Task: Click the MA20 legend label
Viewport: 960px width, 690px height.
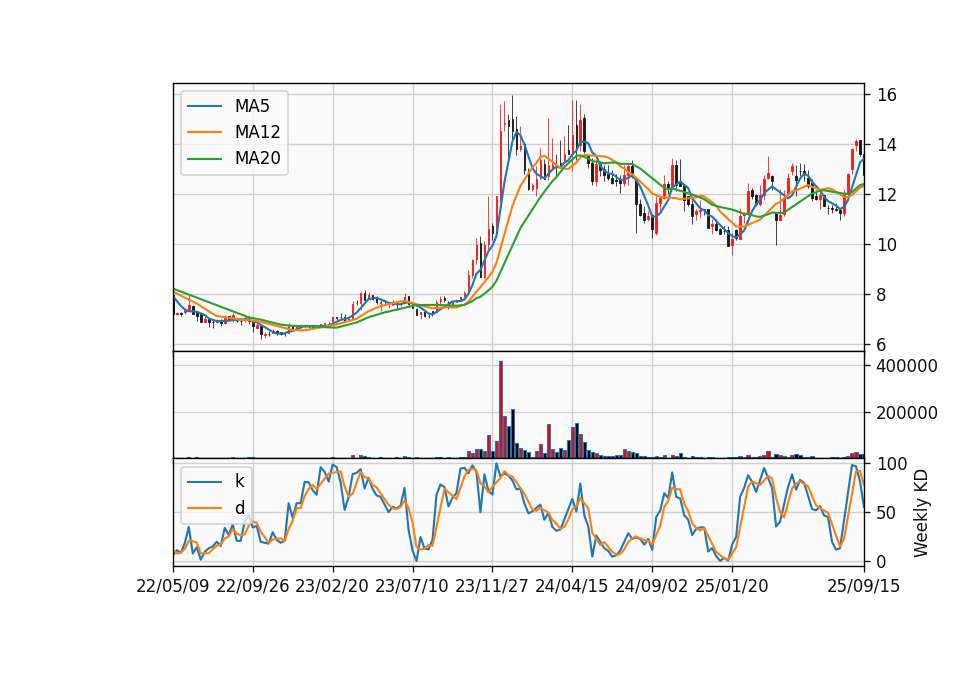Action: (x=257, y=159)
